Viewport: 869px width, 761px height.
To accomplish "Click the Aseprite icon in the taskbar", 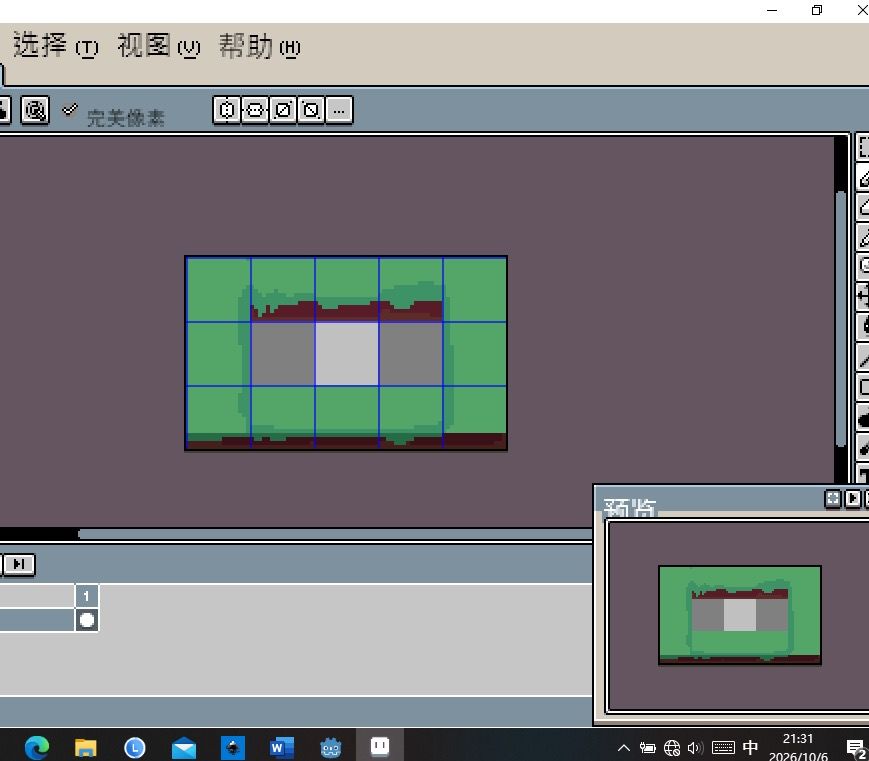I will click(x=380, y=746).
